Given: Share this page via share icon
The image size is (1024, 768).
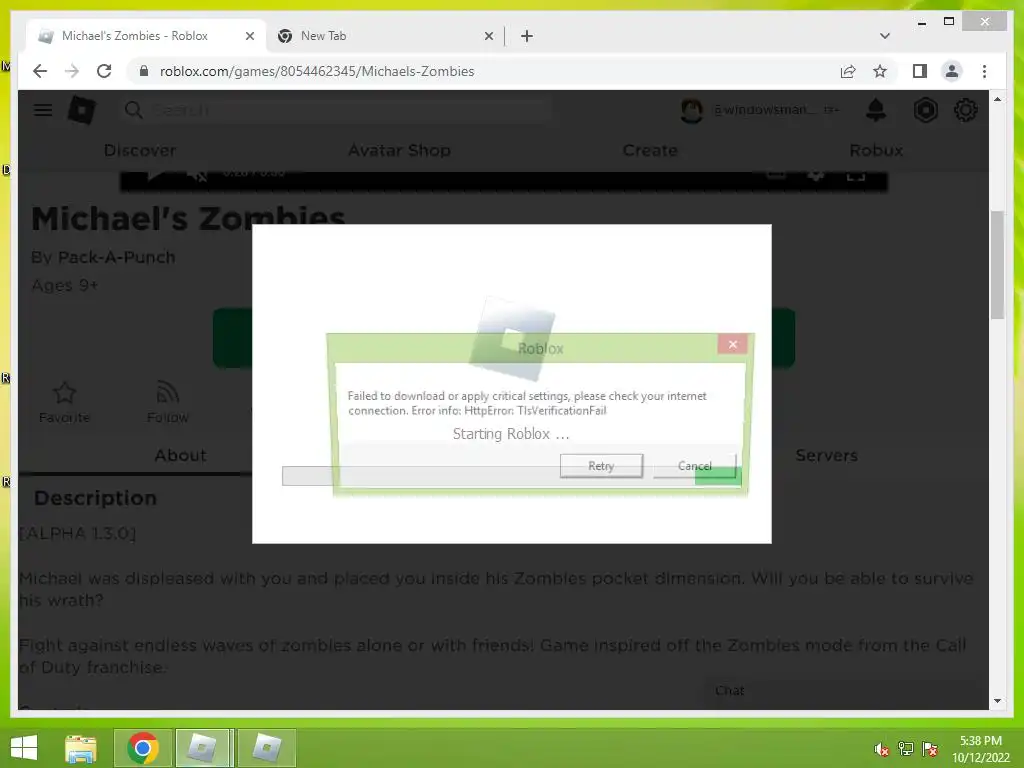Looking at the screenshot, I should (848, 71).
